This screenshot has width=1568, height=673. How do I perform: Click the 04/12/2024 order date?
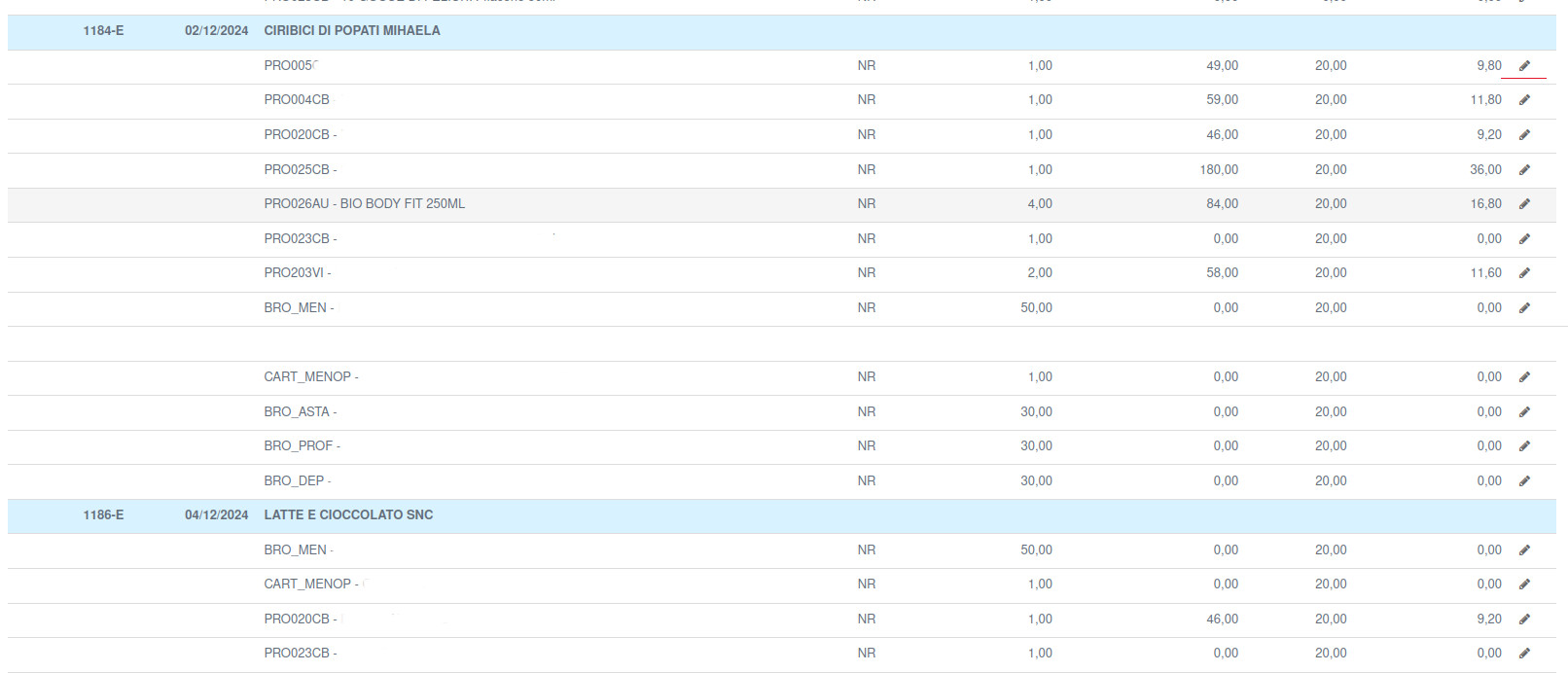pyautogui.click(x=216, y=515)
